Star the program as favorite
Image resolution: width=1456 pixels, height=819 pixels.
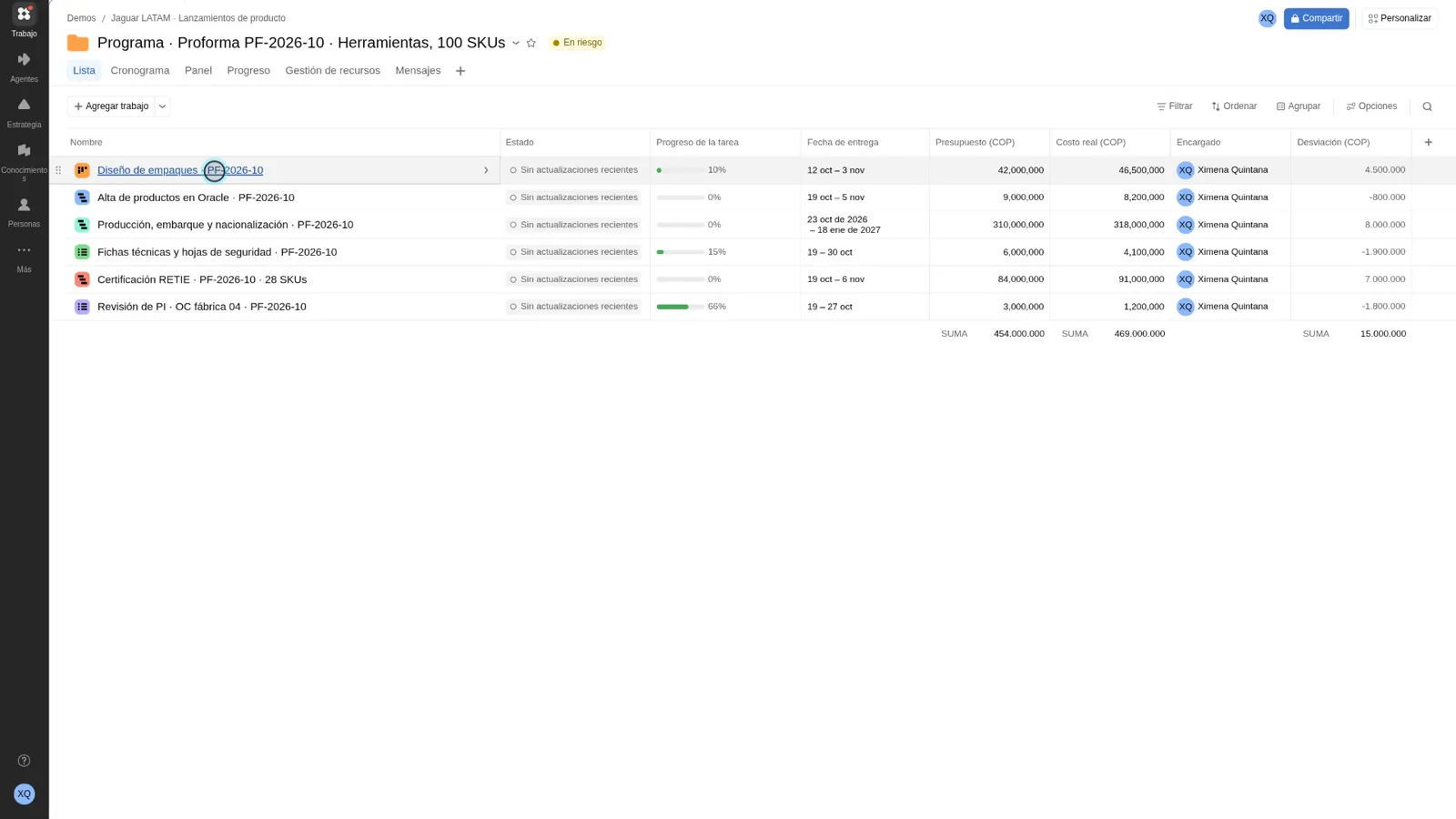[531, 43]
